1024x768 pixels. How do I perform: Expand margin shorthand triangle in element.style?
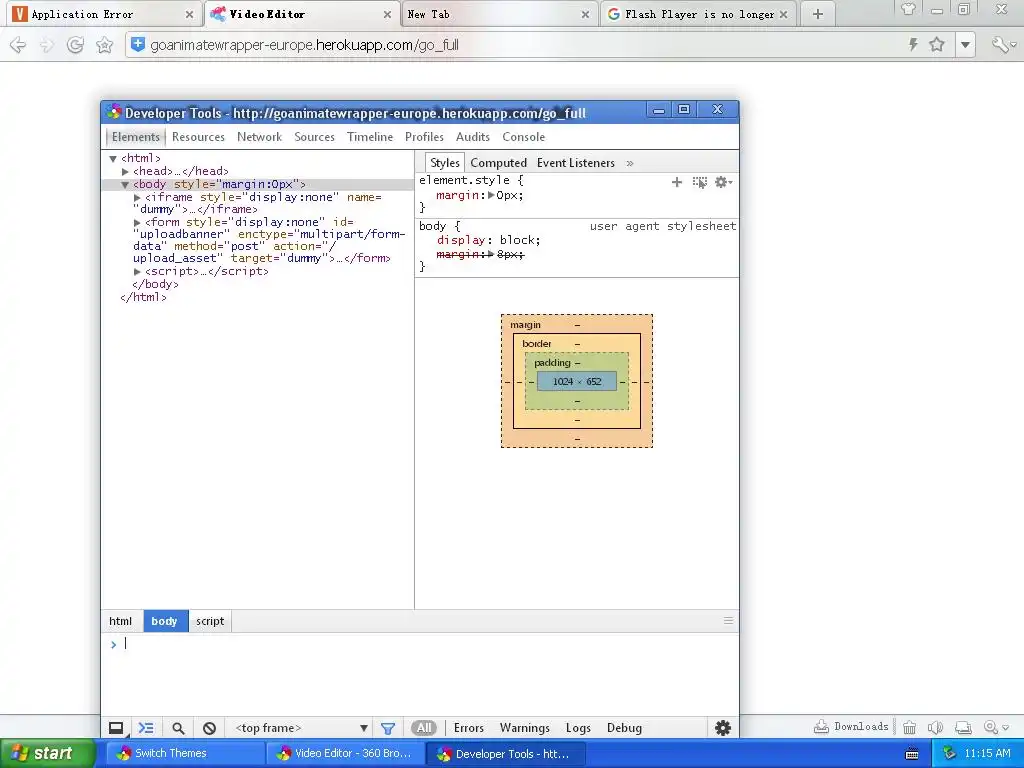491,195
